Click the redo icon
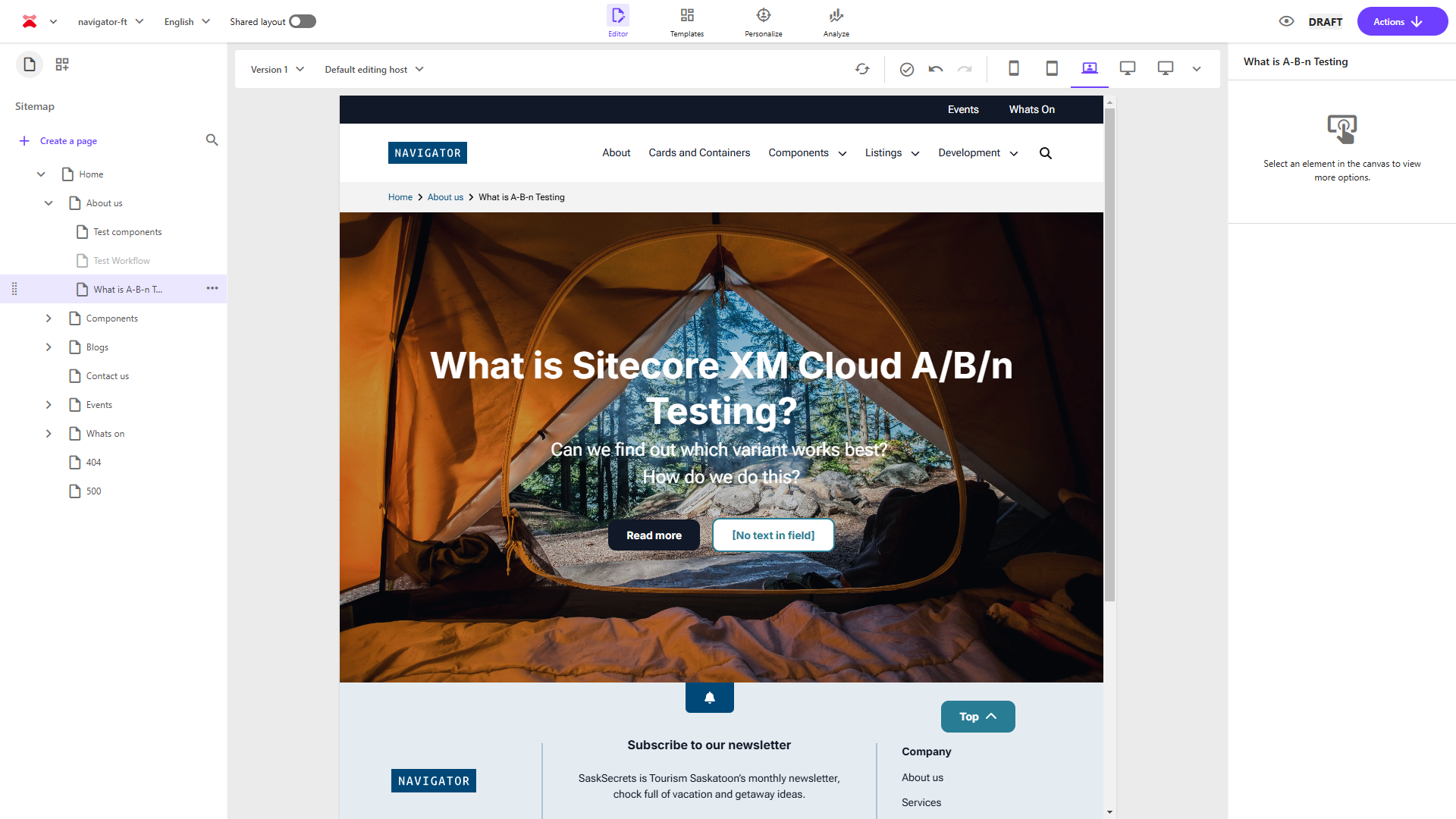 pos(965,69)
